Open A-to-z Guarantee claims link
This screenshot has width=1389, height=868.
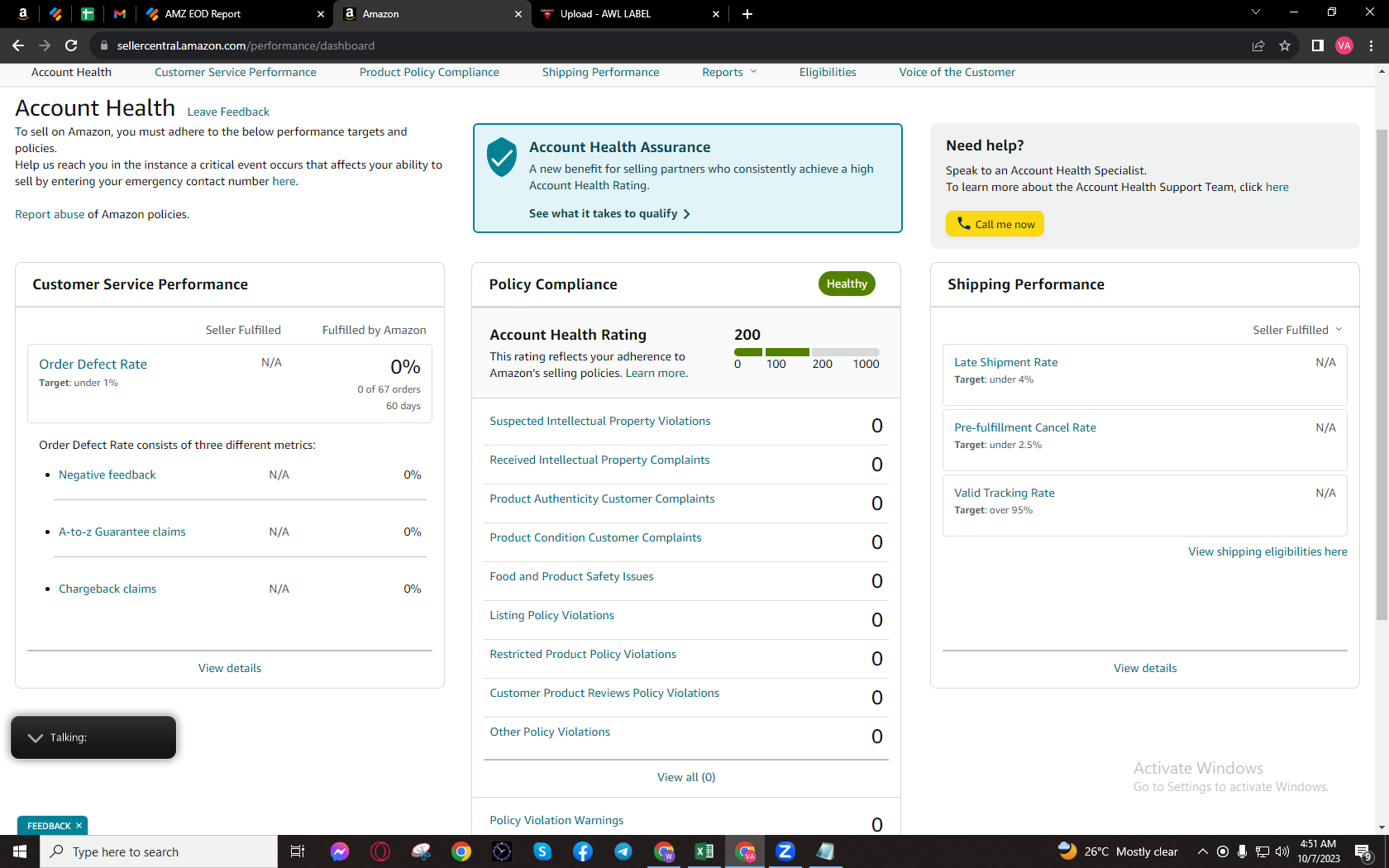pos(122,532)
